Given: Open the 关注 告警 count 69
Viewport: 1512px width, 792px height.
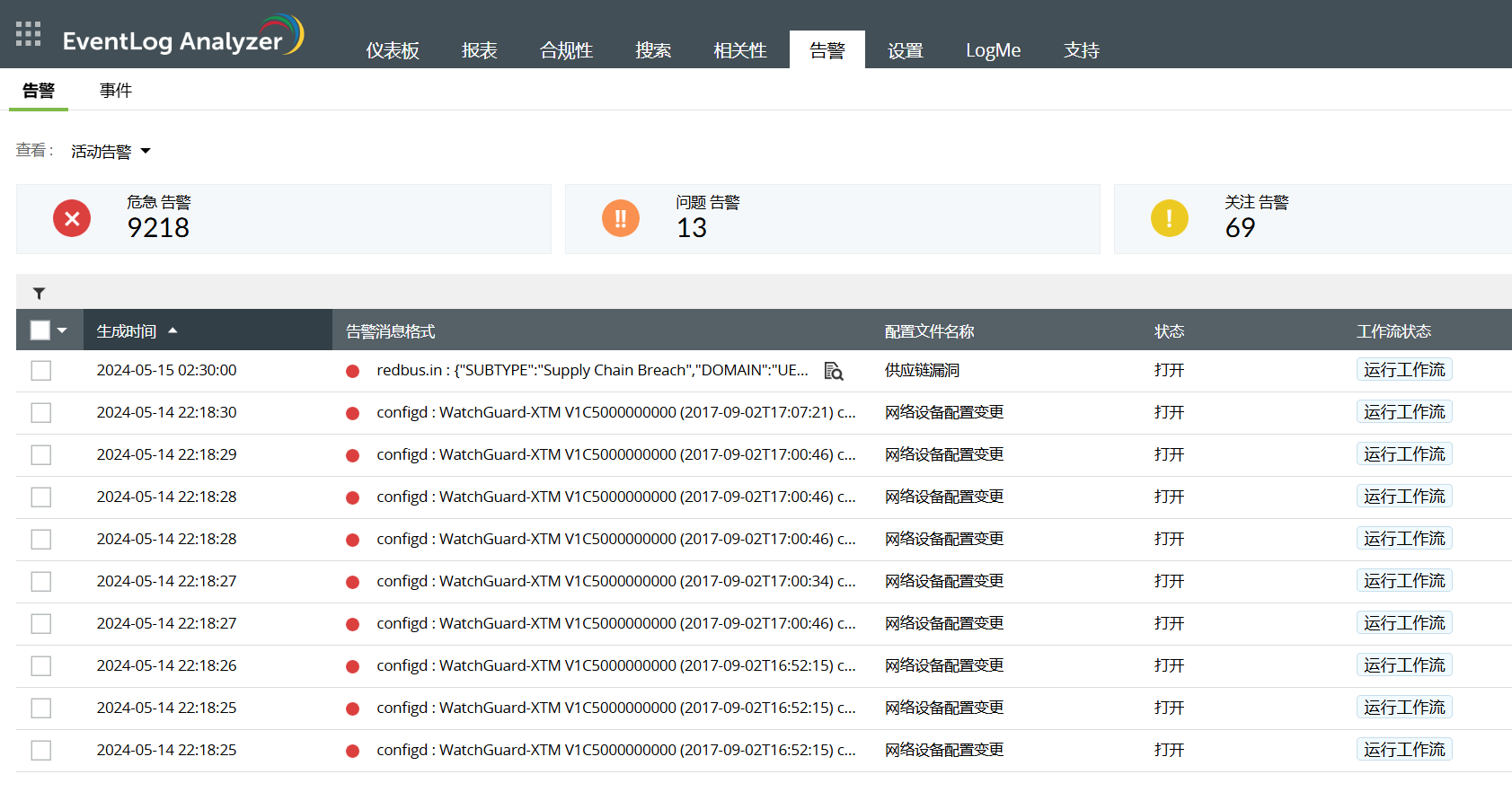Looking at the screenshot, I should click(x=1241, y=228).
